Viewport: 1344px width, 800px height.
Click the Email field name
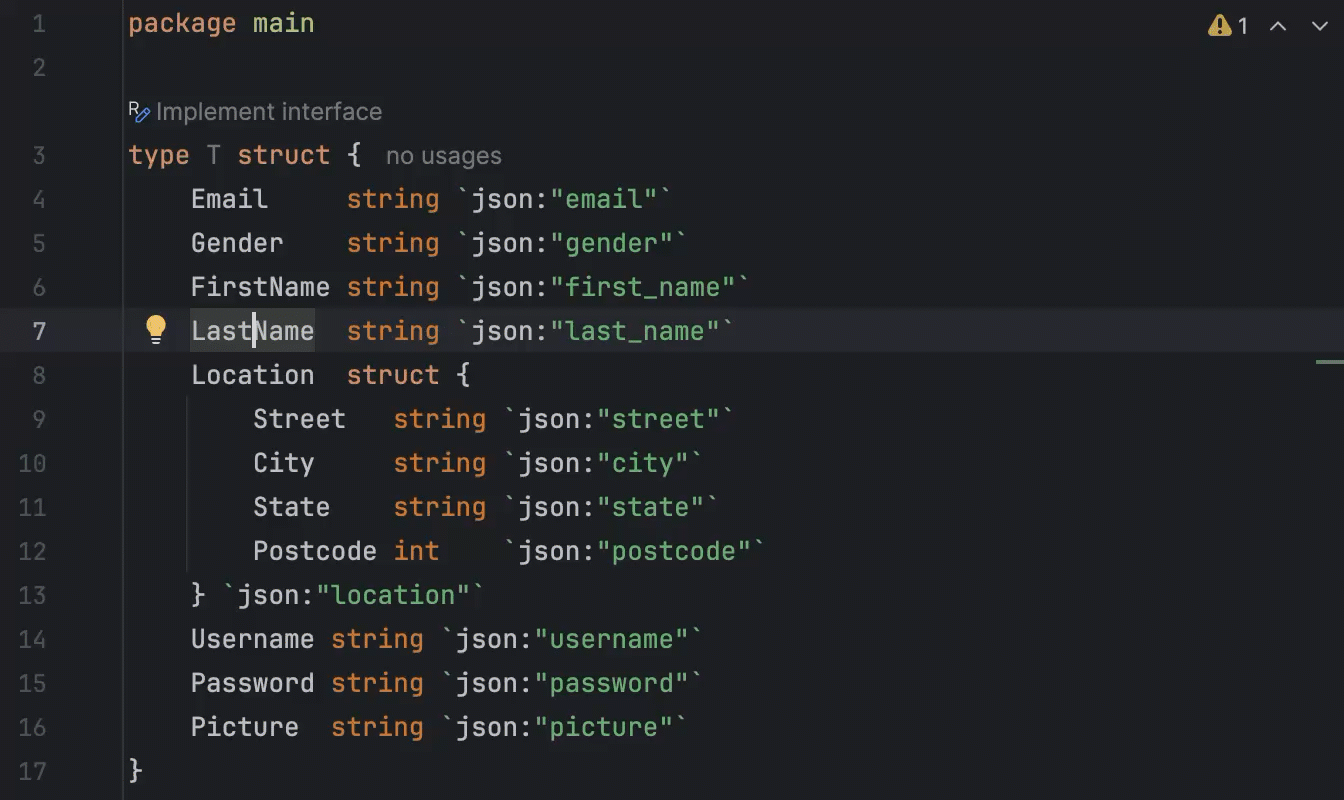click(x=229, y=199)
